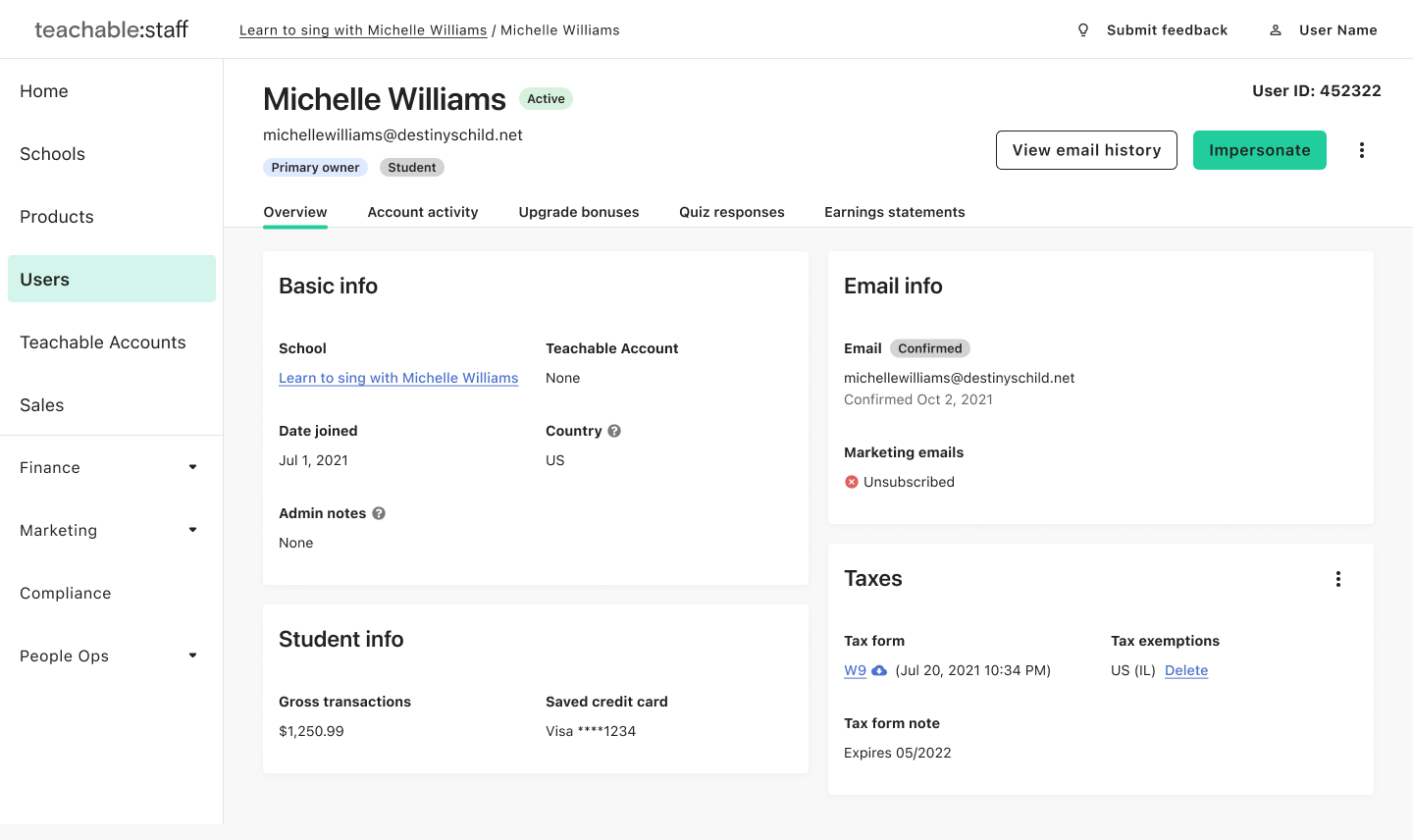Click the red Unsubscribed status icon
This screenshot has height=840, width=1413.
852,482
